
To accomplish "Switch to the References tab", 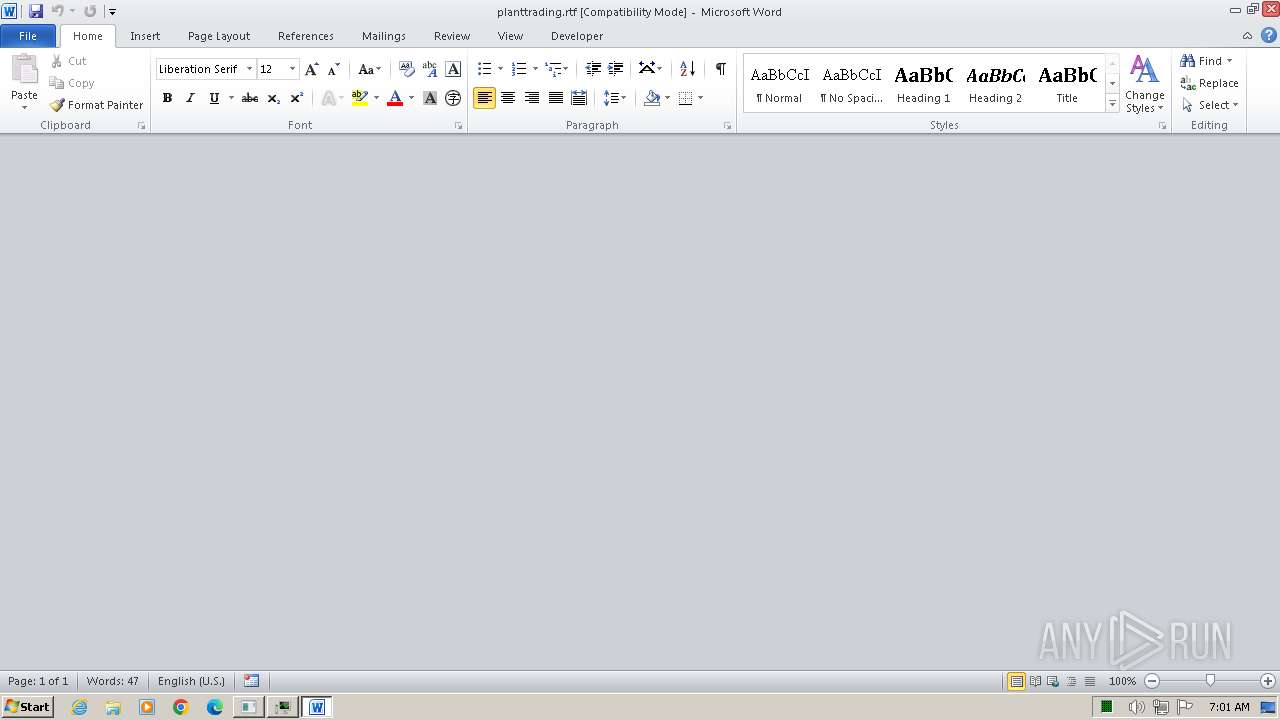I will click(306, 36).
